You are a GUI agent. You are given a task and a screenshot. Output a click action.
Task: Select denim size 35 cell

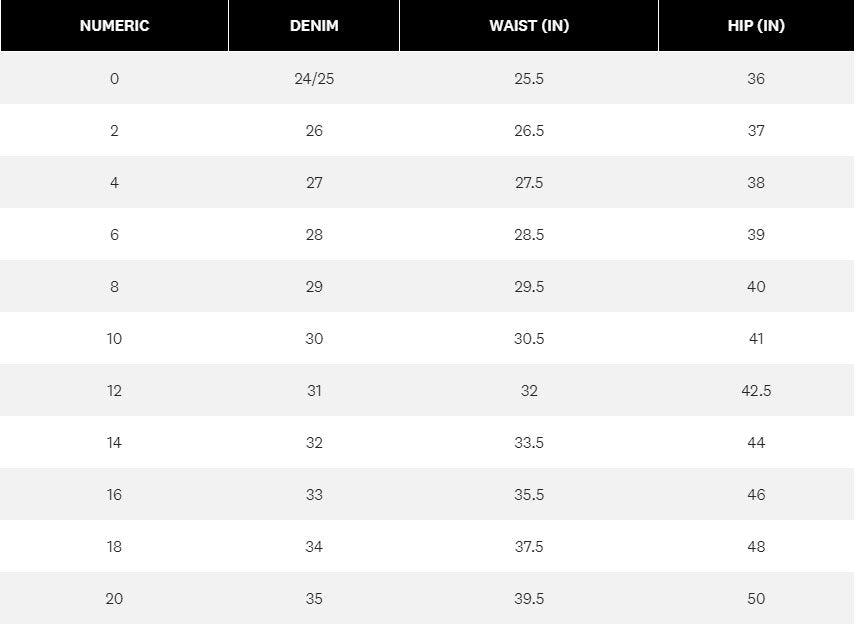click(x=314, y=599)
